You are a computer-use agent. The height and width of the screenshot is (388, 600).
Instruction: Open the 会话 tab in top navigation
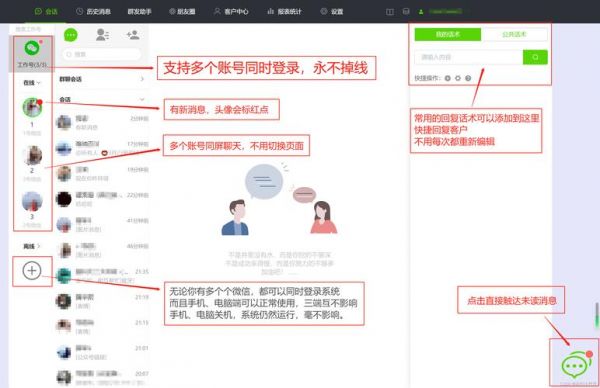coord(46,11)
